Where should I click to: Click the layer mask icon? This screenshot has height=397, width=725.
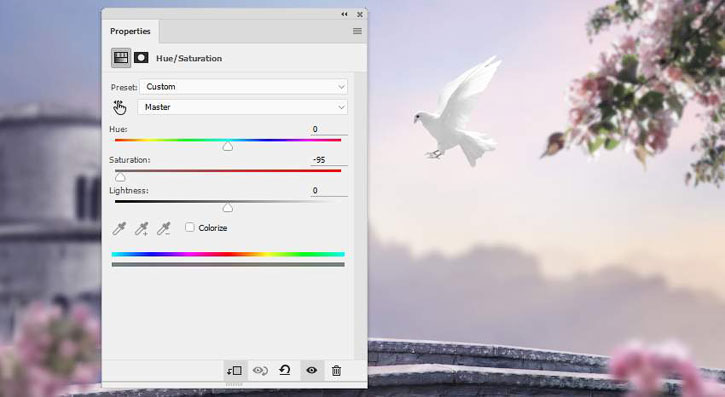click(x=141, y=58)
